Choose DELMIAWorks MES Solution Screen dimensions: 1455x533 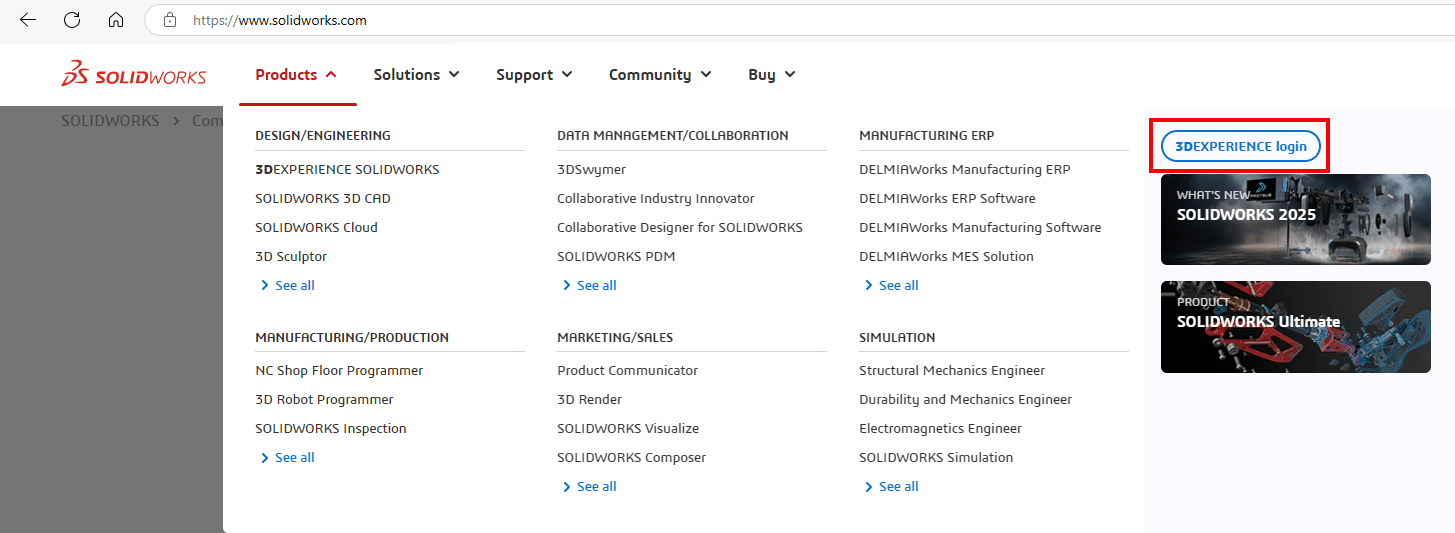pyautogui.click(x=946, y=256)
